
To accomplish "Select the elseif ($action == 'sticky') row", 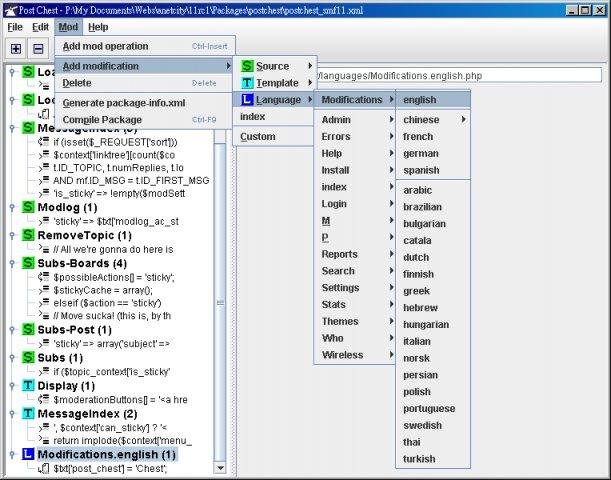I will [x=107, y=303].
